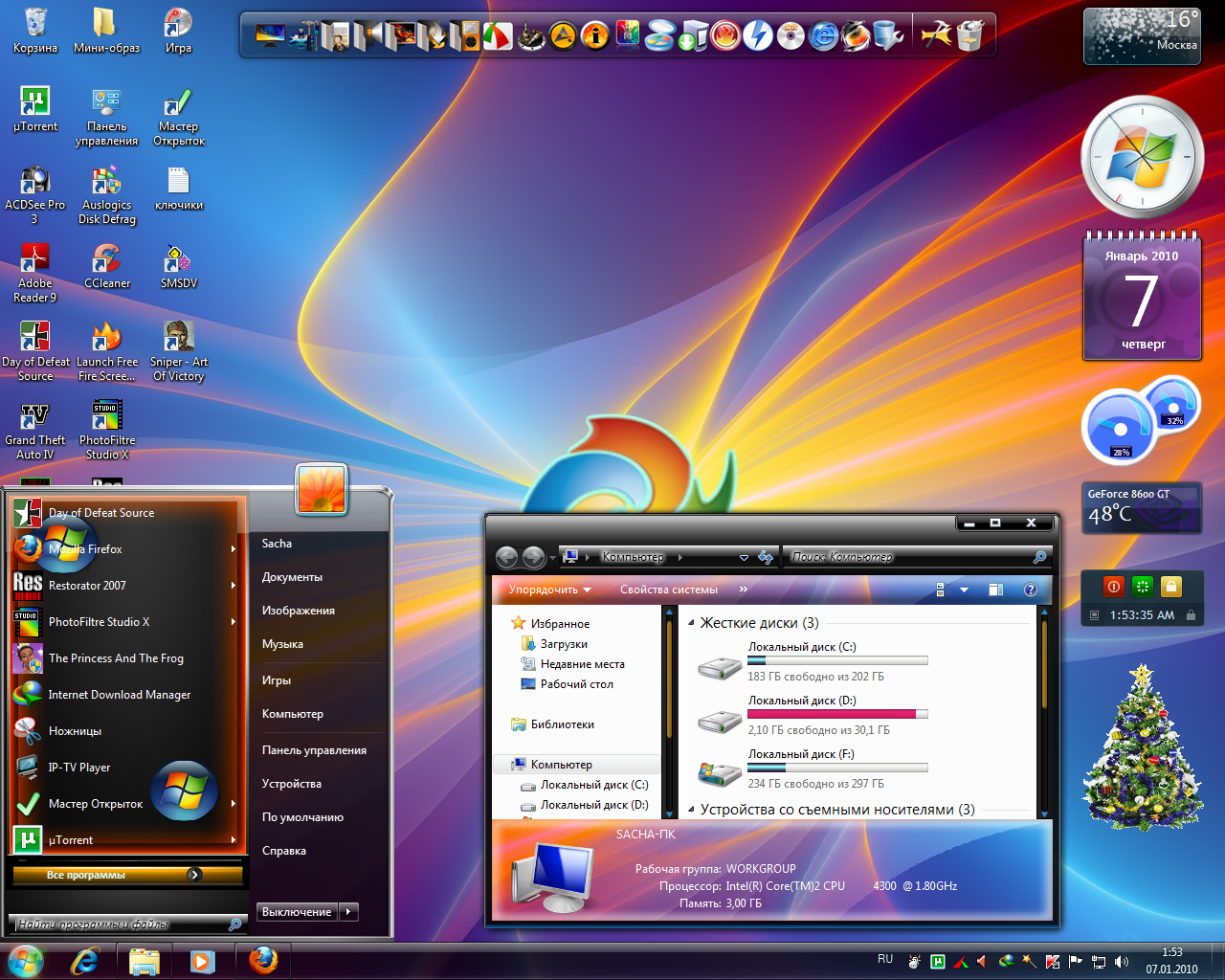Open Изображения in Start menu
This screenshot has width=1225, height=980.
[x=299, y=611]
